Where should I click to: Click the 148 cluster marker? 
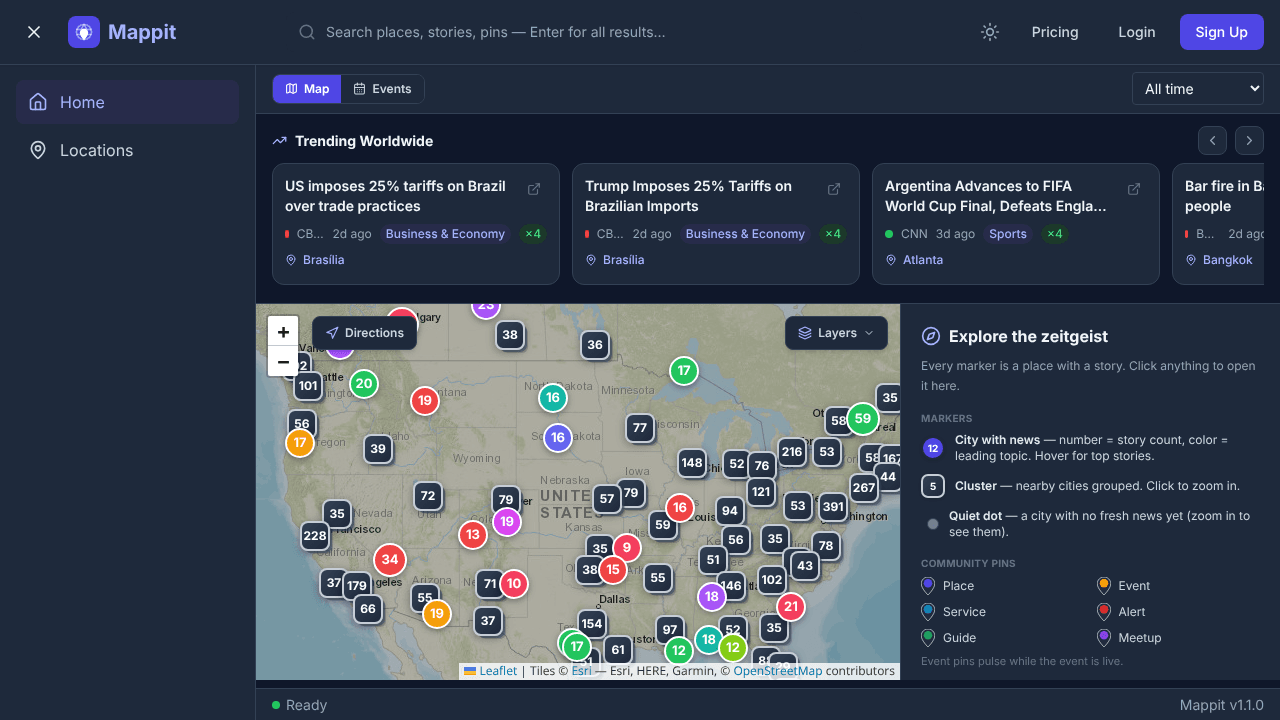(x=692, y=463)
